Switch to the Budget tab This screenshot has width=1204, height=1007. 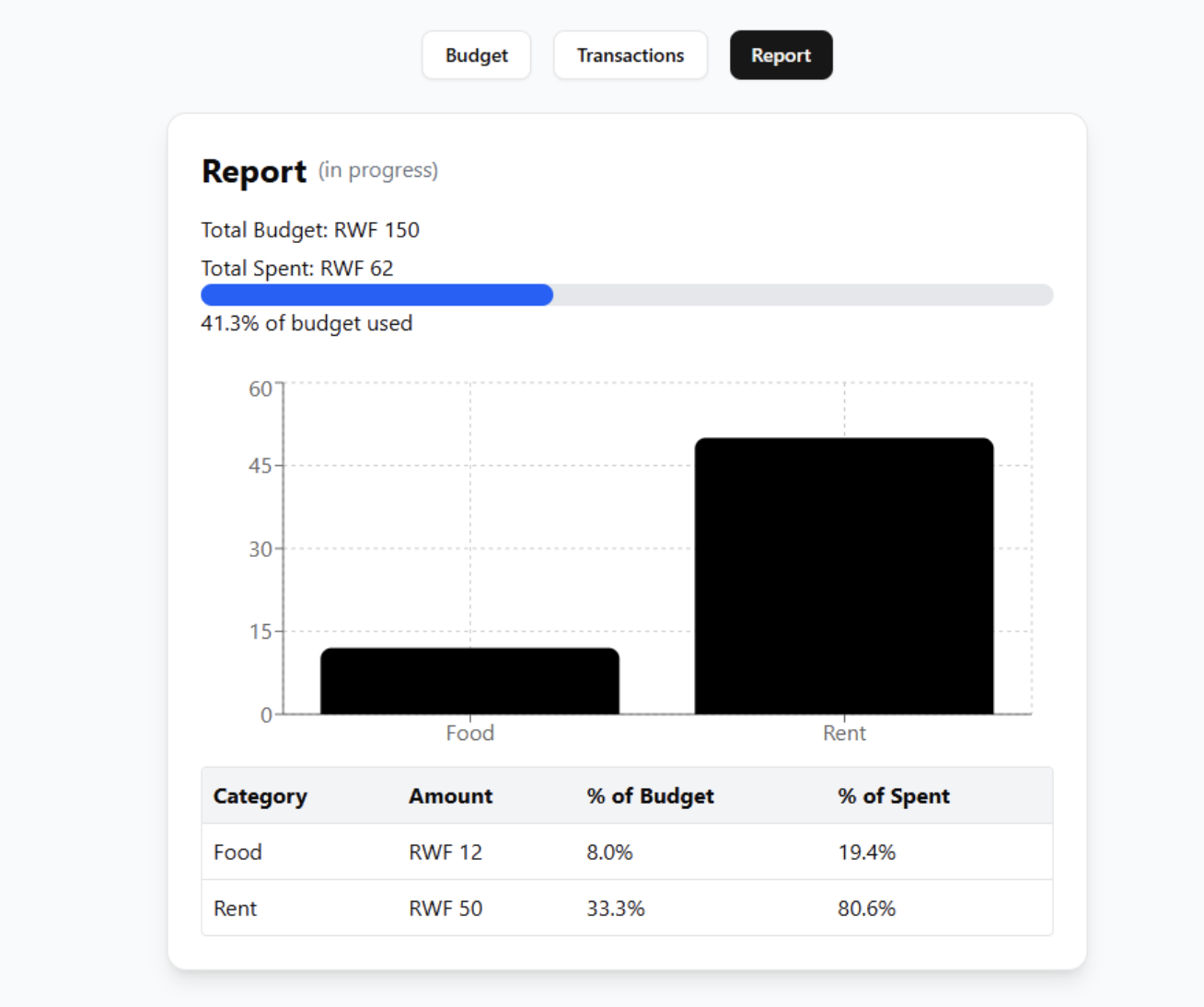pos(476,54)
